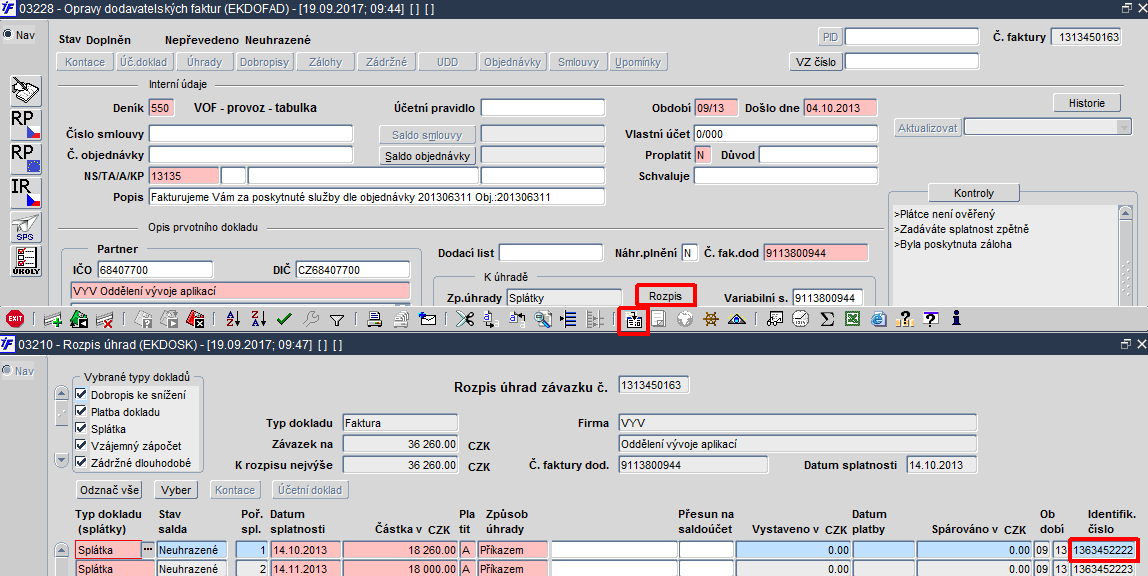Click the 'Odznač vše' button

(x=109, y=490)
